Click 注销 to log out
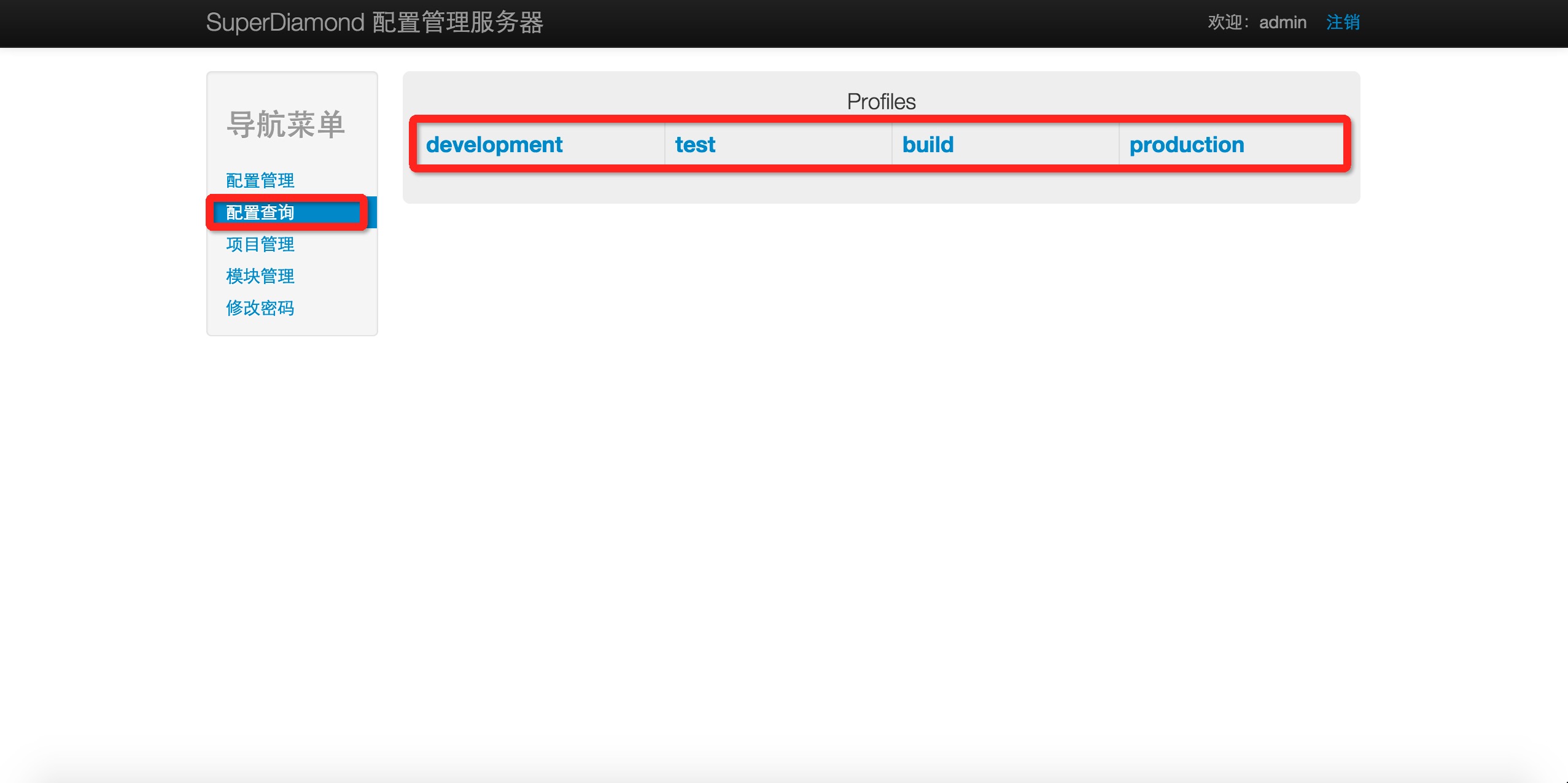 (x=1342, y=23)
